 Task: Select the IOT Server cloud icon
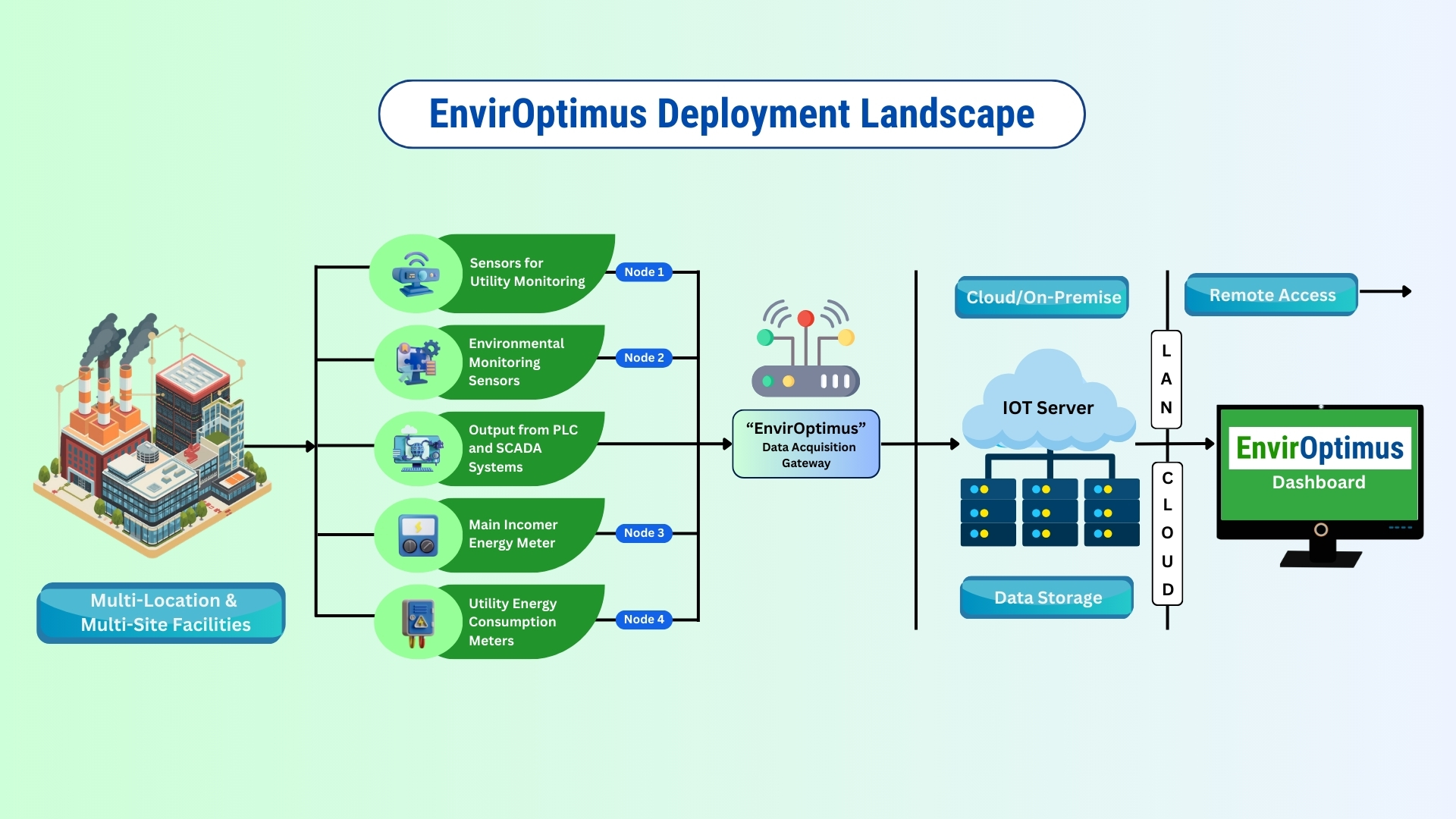1048,406
